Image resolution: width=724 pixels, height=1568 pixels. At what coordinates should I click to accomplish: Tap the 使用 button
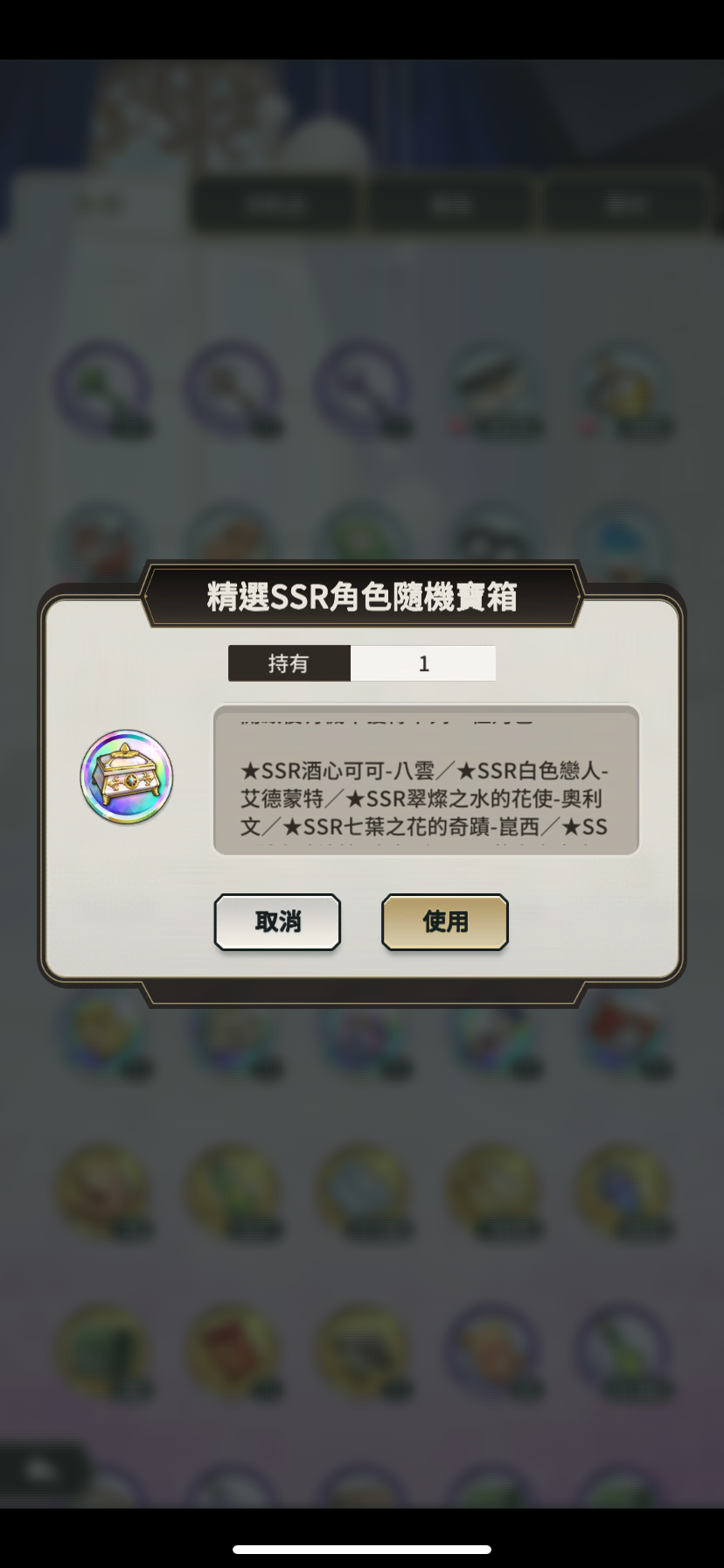click(x=444, y=921)
